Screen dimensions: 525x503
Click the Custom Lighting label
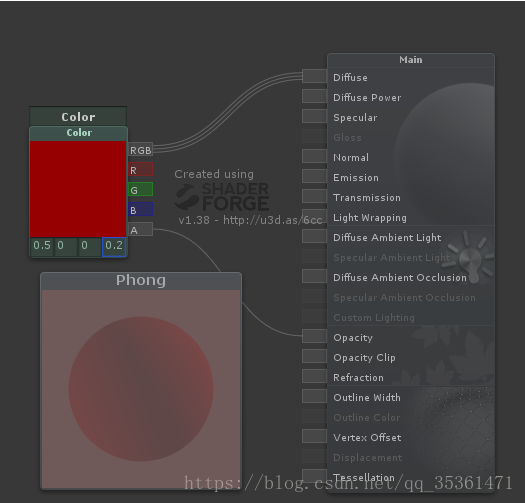(374, 318)
